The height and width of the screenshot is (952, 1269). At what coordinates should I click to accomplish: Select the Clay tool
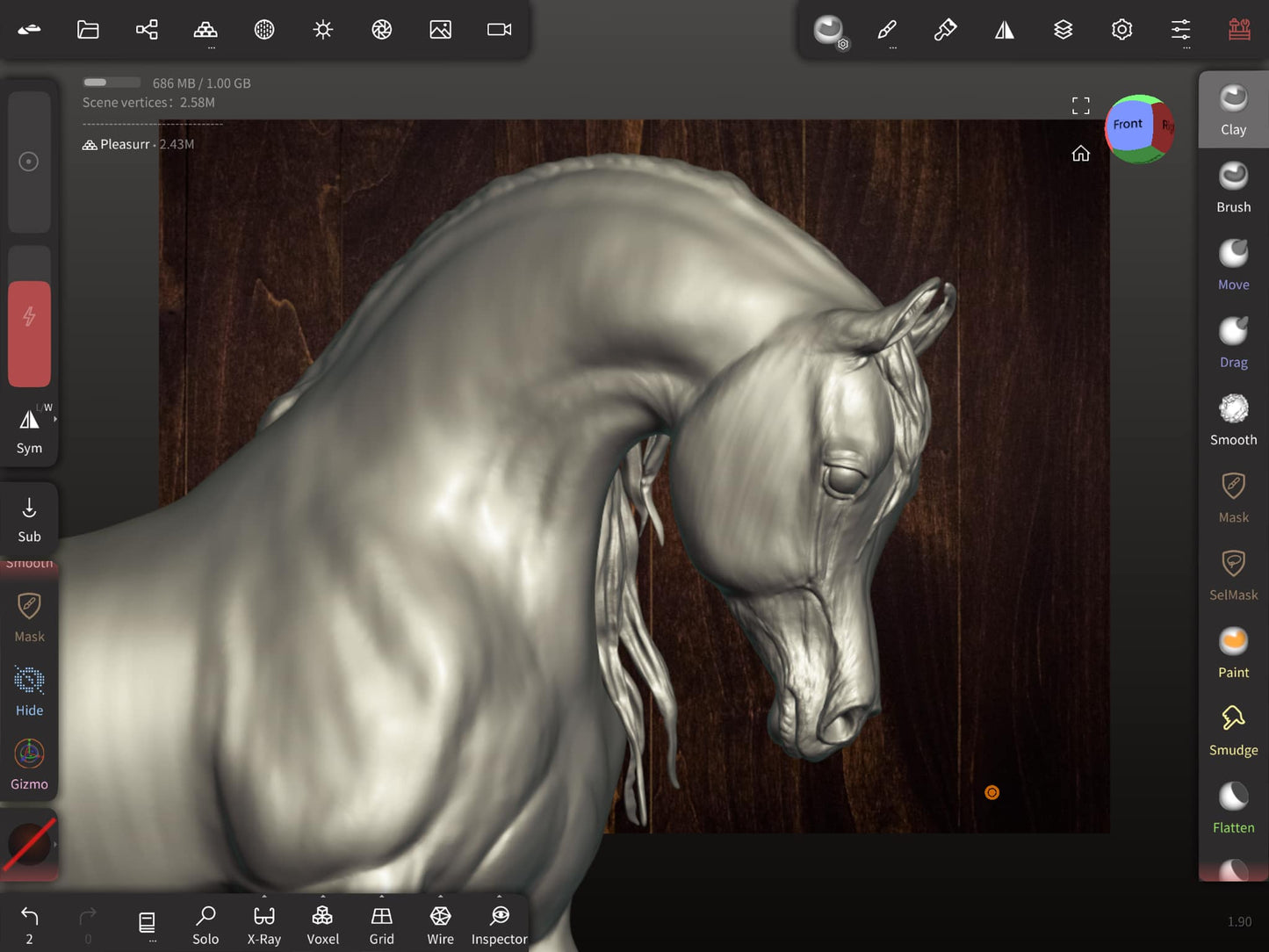point(1234,110)
